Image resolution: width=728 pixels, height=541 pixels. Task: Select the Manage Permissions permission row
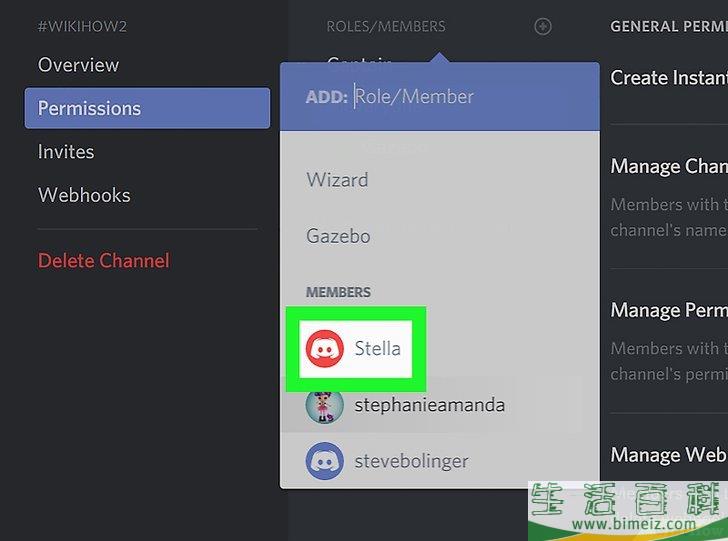click(668, 311)
